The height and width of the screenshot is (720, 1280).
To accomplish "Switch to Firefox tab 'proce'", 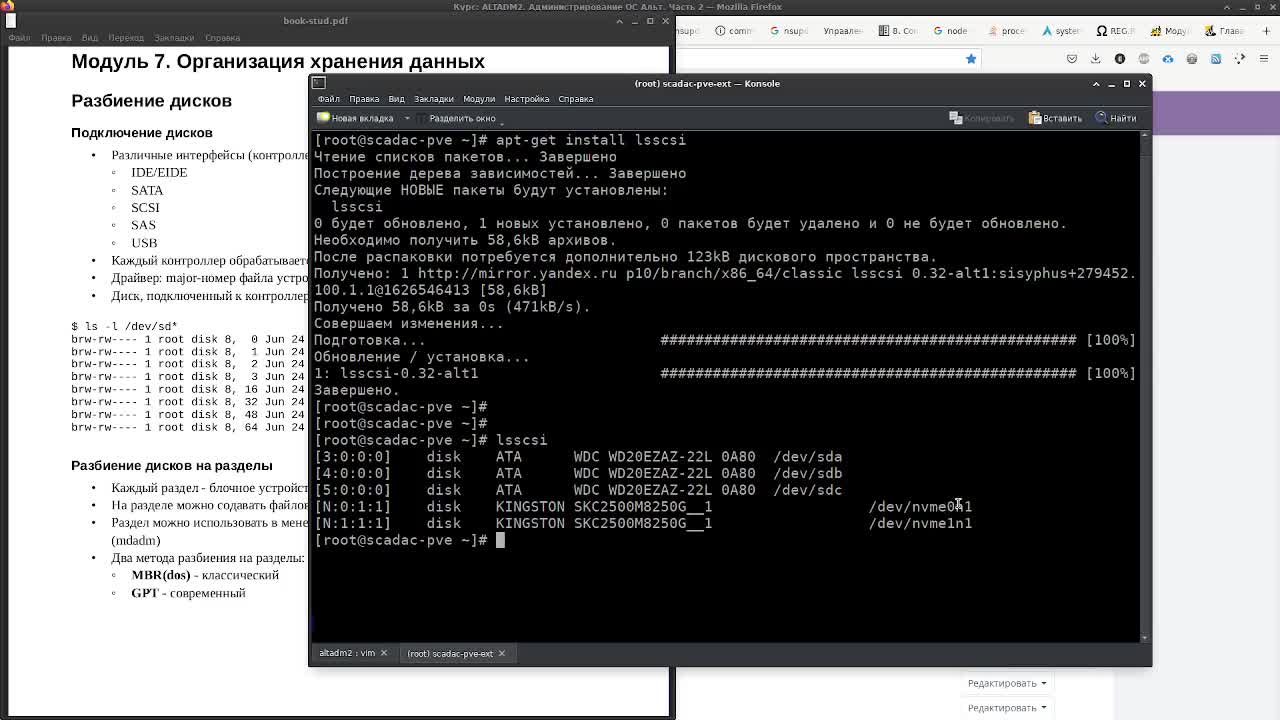I will coord(1005,31).
